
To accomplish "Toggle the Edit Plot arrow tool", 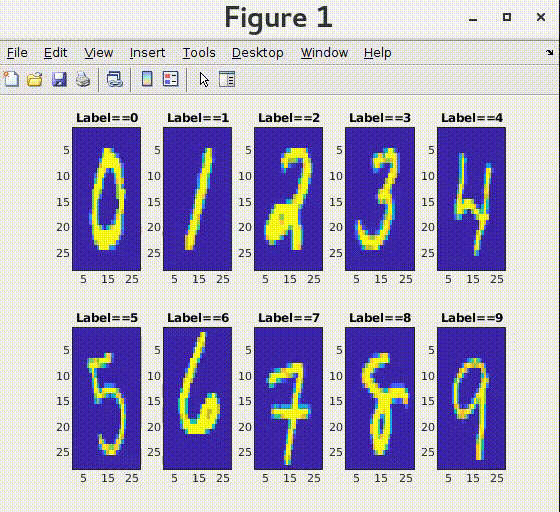I will [x=204, y=79].
